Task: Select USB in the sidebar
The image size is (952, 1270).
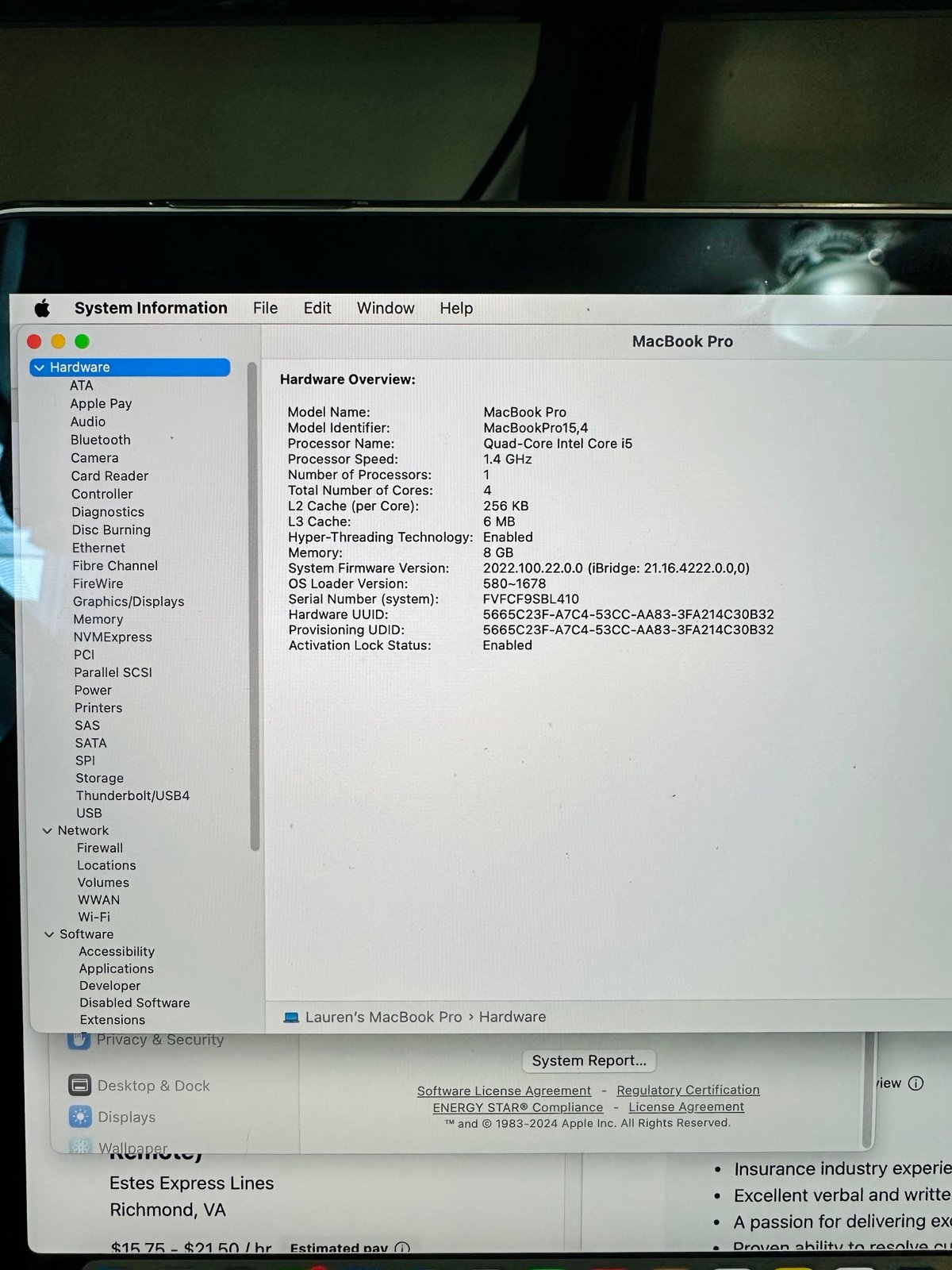Action: (89, 813)
